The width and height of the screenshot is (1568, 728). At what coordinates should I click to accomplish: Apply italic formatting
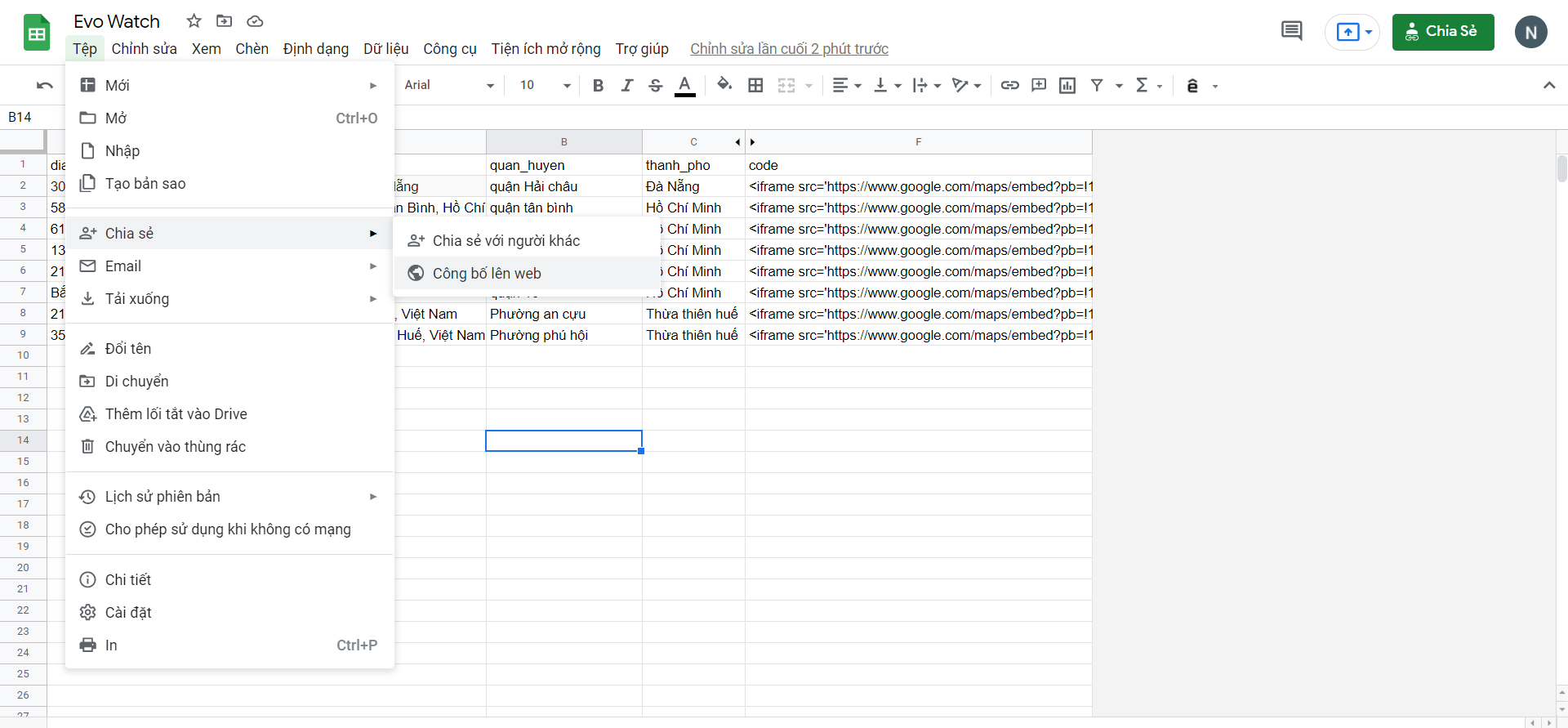(x=626, y=86)
